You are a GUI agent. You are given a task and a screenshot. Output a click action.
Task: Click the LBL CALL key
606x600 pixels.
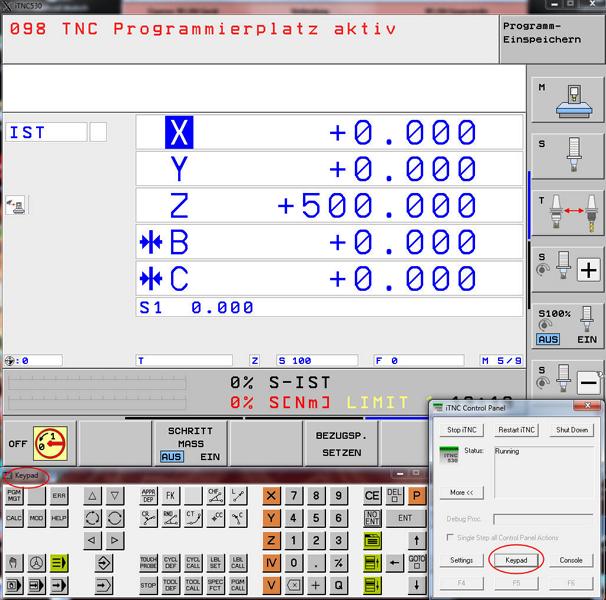238,562
